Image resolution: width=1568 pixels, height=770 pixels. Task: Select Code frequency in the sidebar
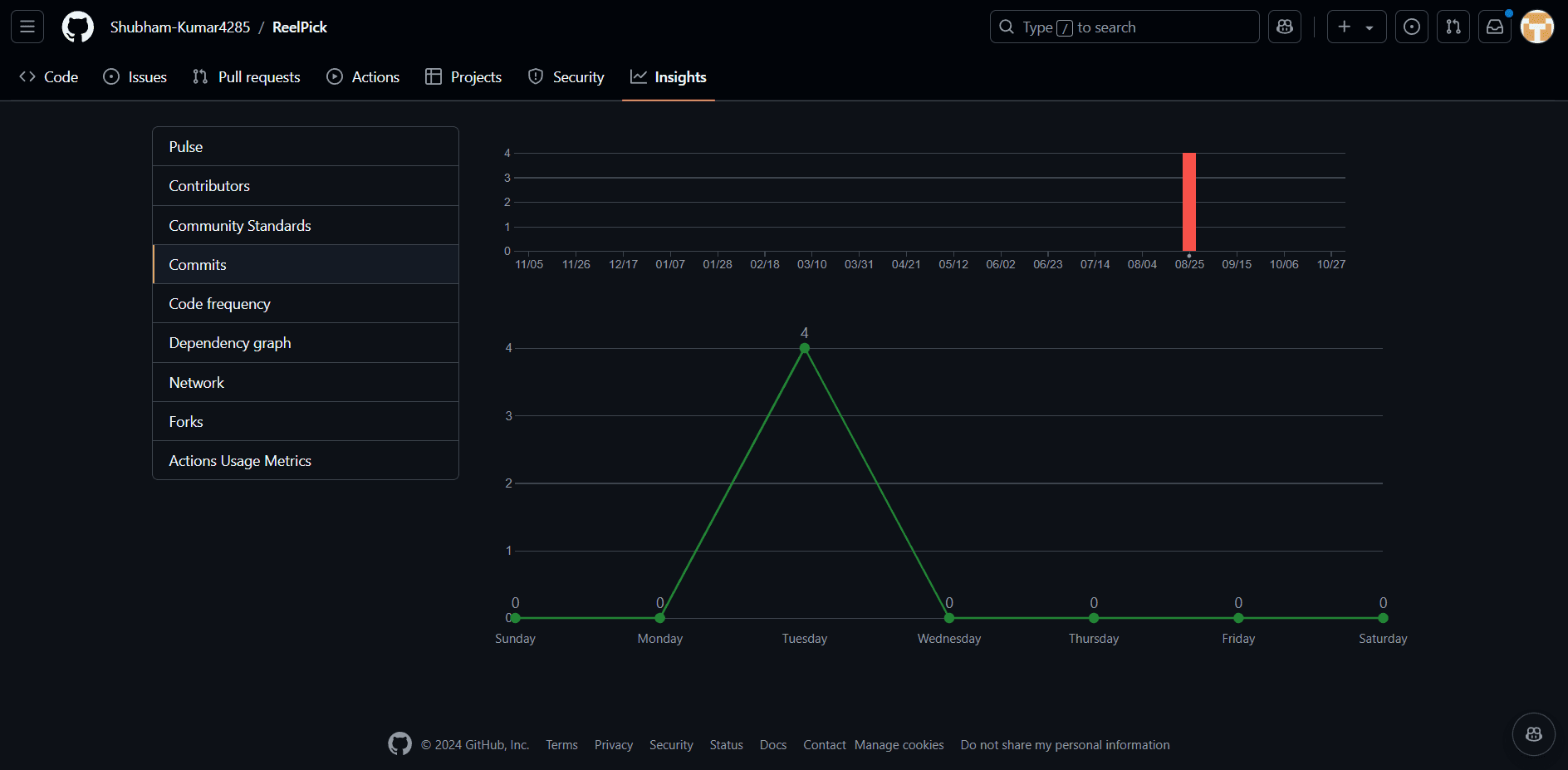tap(306, 303)
